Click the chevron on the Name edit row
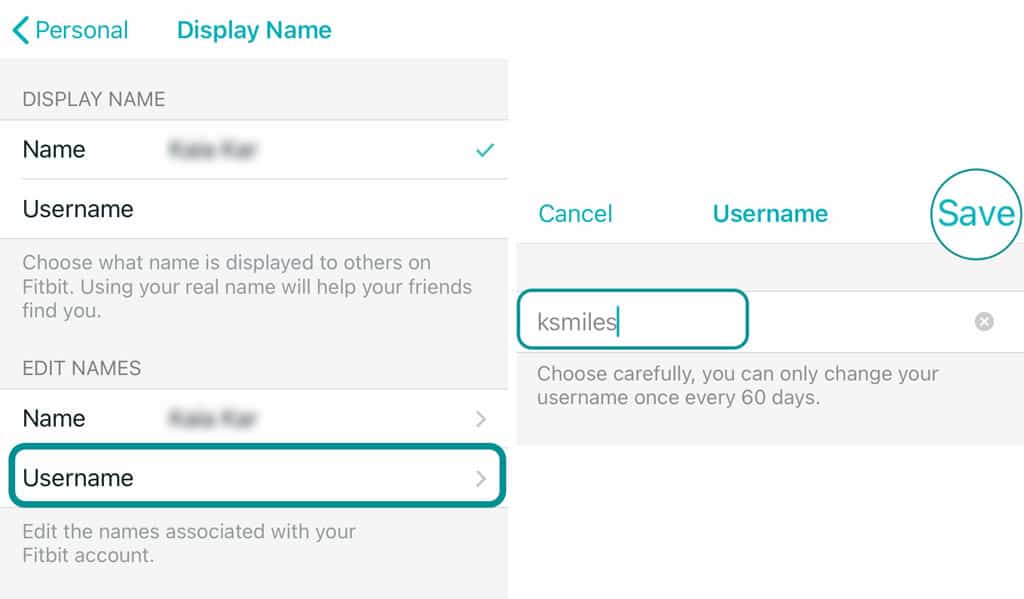This screenshot has height=599, width=1024. (x=481, y=419)
